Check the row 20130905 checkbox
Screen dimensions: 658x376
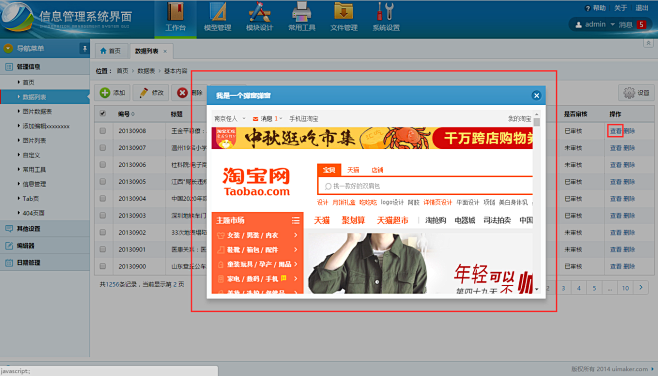[x=103, y=182]
